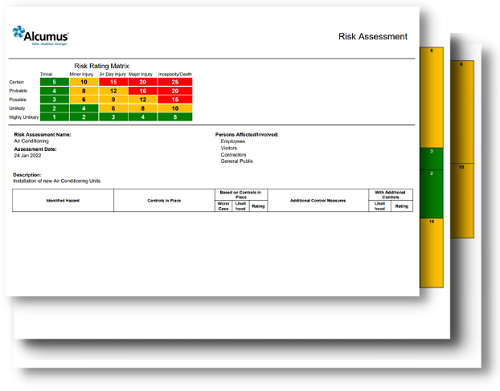500x391 pixels.
Task: Click the assessment date 24 Jan 2022
Action: coord(27,155)
